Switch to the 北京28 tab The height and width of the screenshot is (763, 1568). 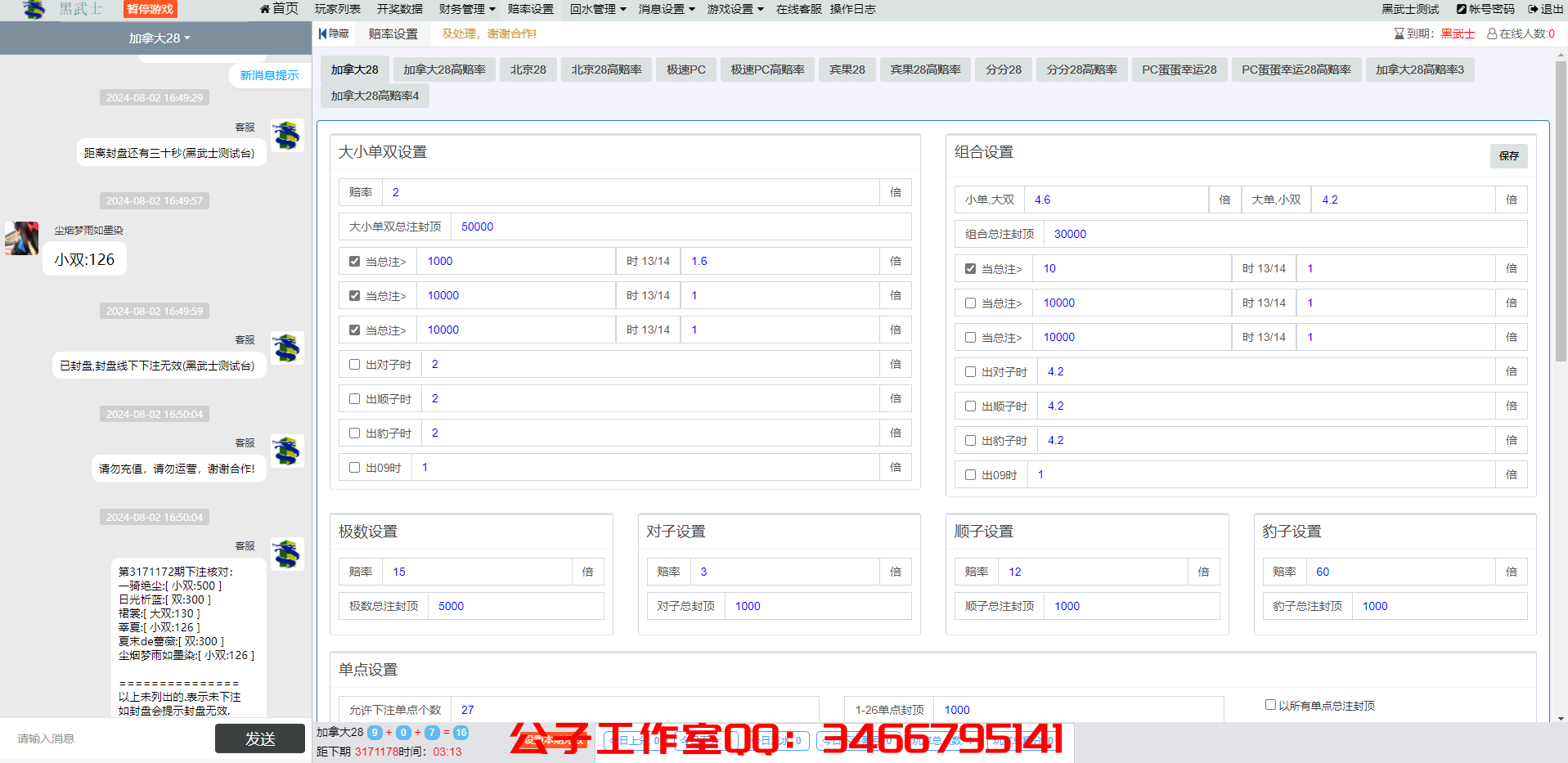click(x=528, y=70)
